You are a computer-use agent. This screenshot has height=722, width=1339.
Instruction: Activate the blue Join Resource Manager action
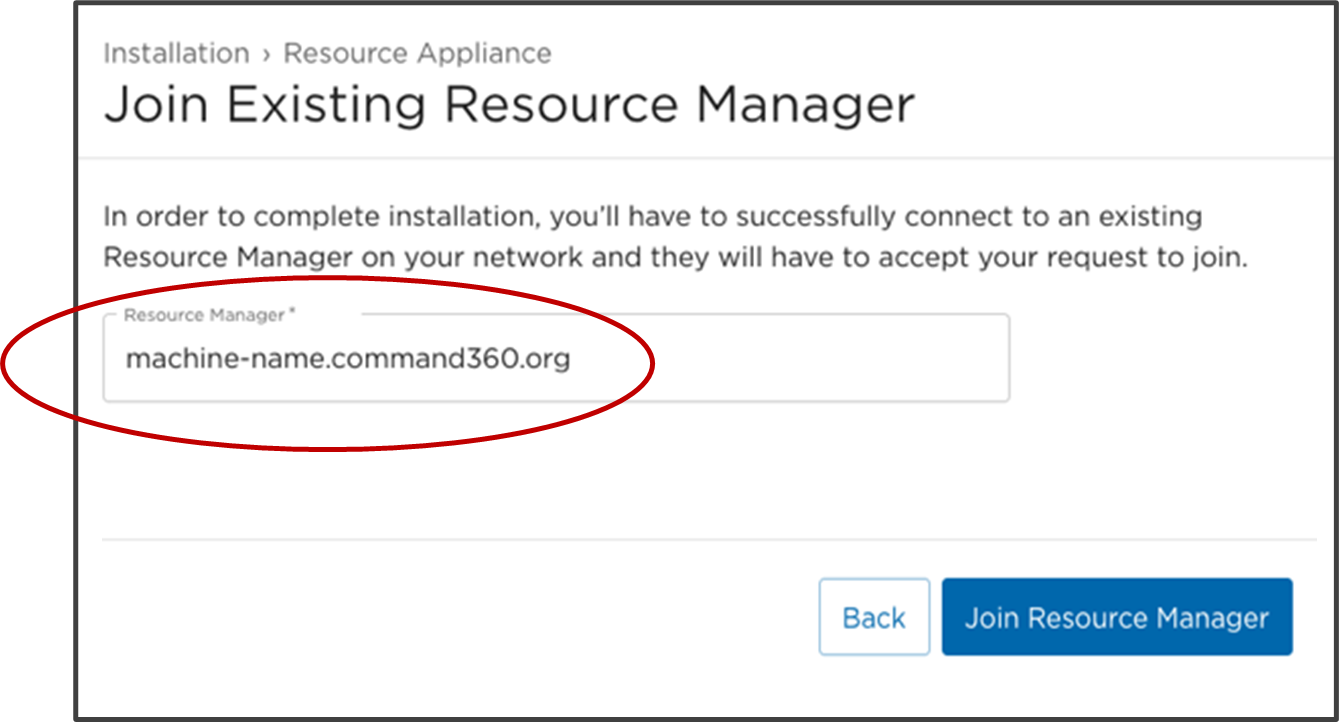click(x=1117, y=617)
